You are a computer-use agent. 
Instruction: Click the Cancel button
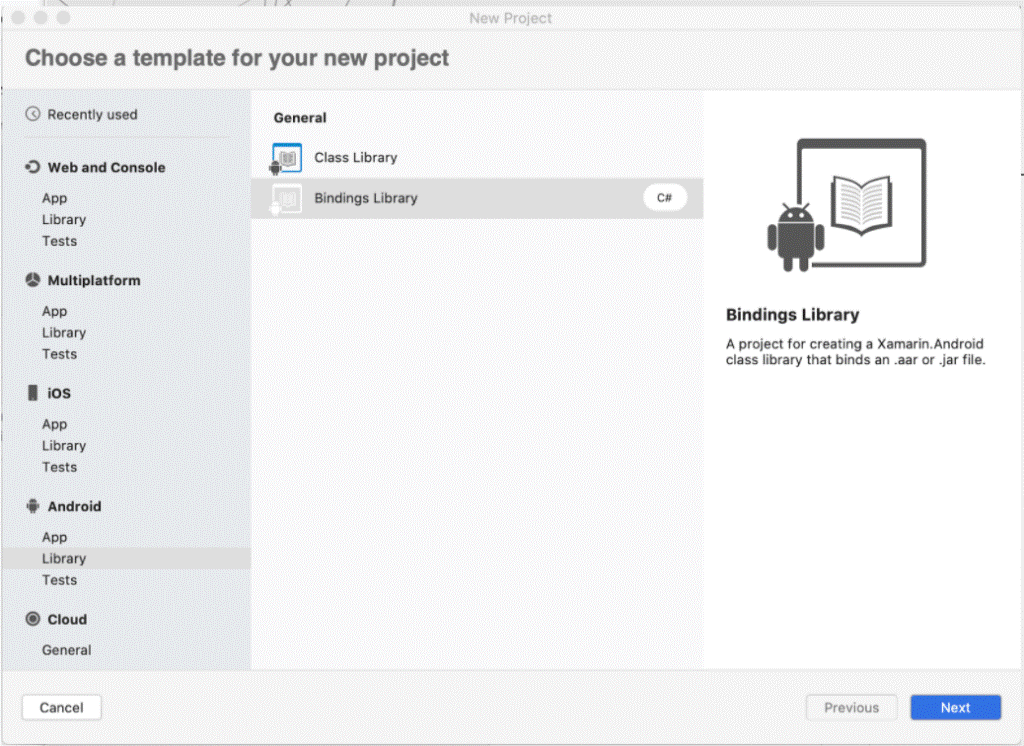click(x=61, y=707)
